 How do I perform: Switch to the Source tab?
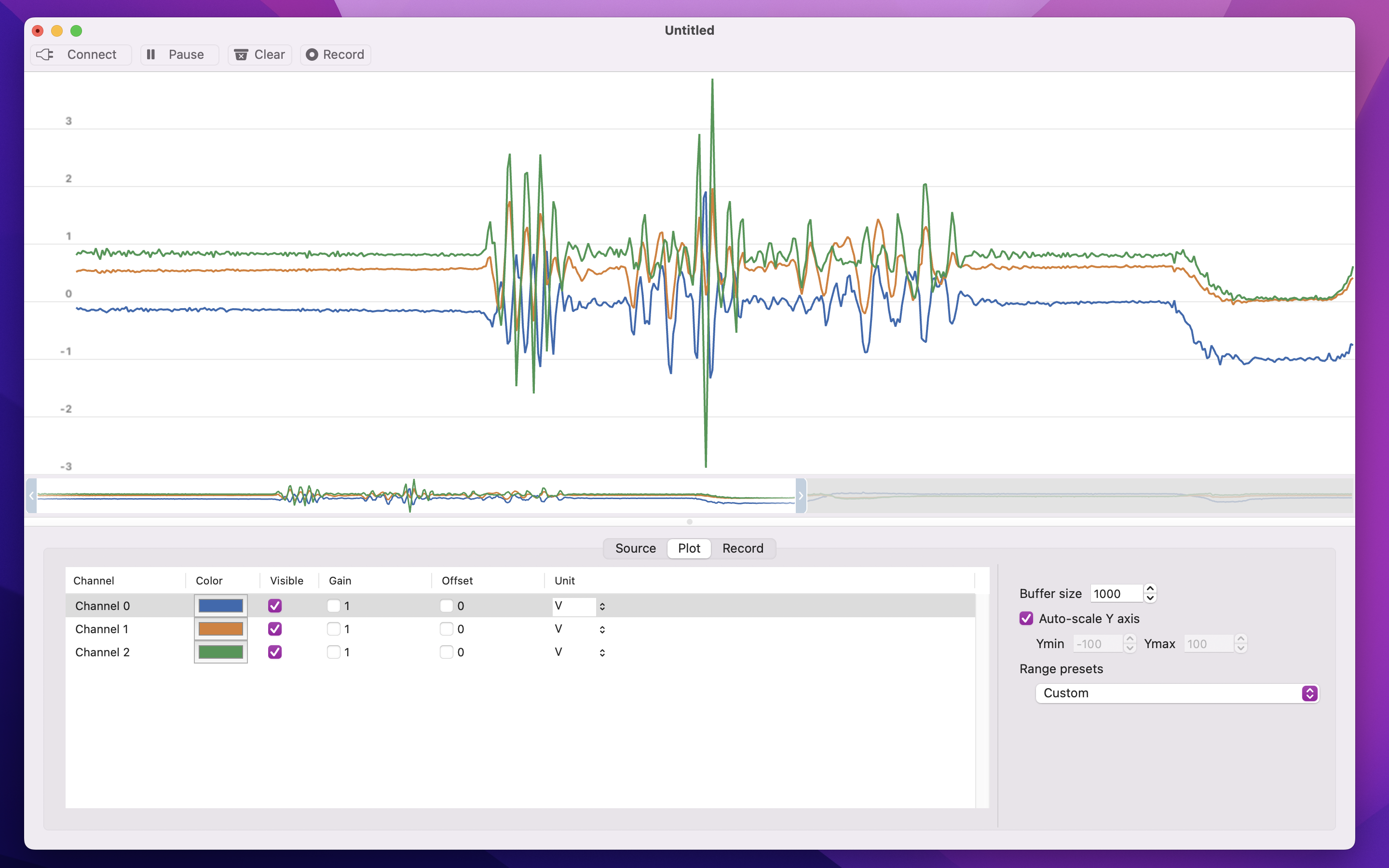pyautogui.click(x=634, y=548)
